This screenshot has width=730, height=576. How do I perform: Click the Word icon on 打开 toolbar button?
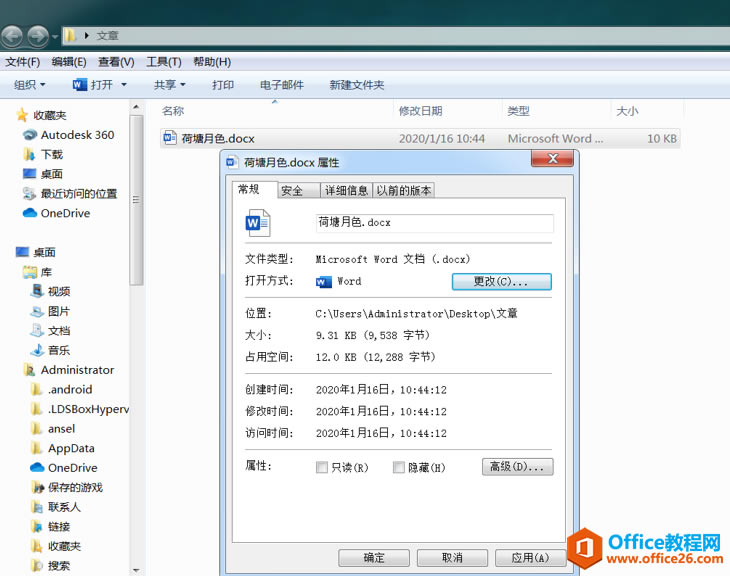point(80,85)
